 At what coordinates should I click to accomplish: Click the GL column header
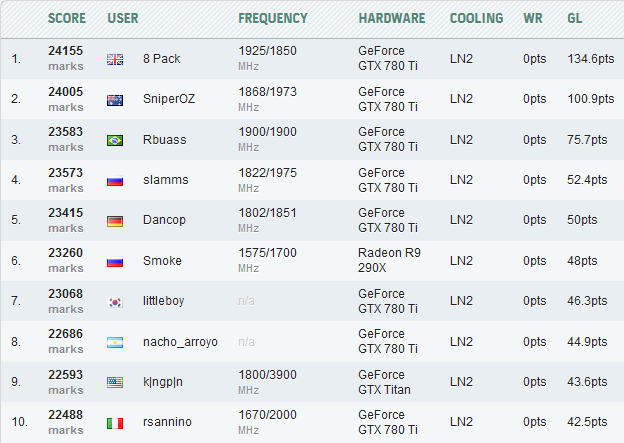(x=575, y=18)
